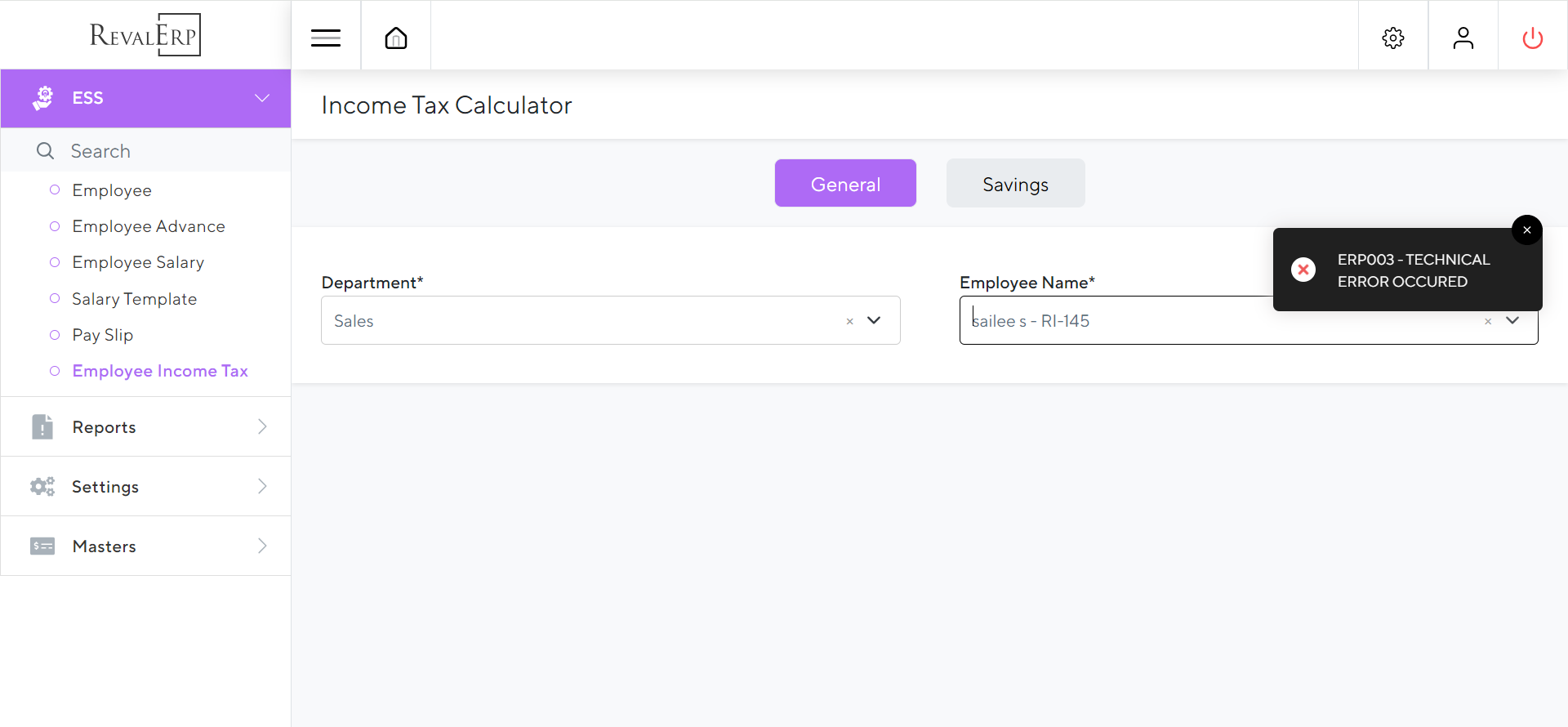Go to home via house icon
1568x727 pixels.
(396, 38)
